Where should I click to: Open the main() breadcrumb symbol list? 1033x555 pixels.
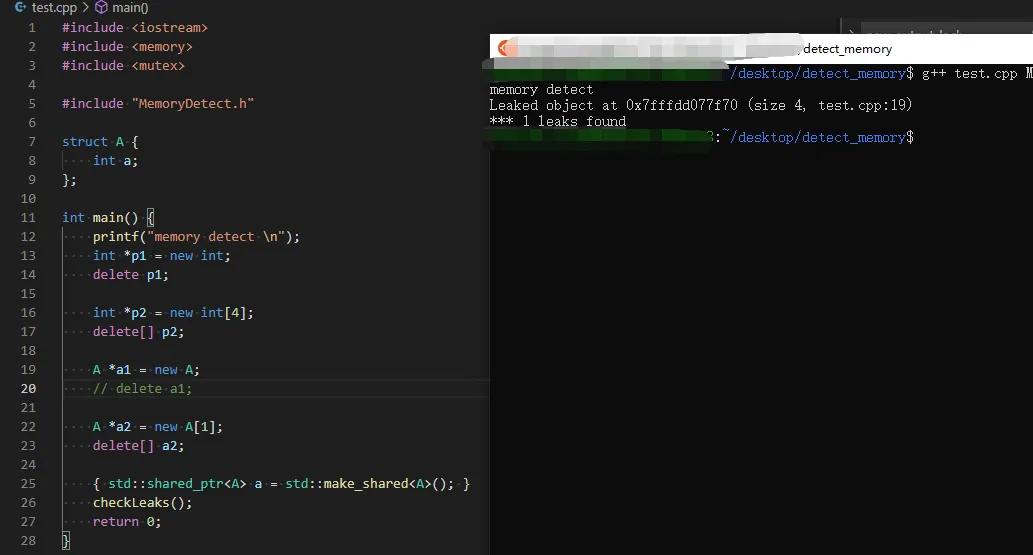click(x=130, y=7)
